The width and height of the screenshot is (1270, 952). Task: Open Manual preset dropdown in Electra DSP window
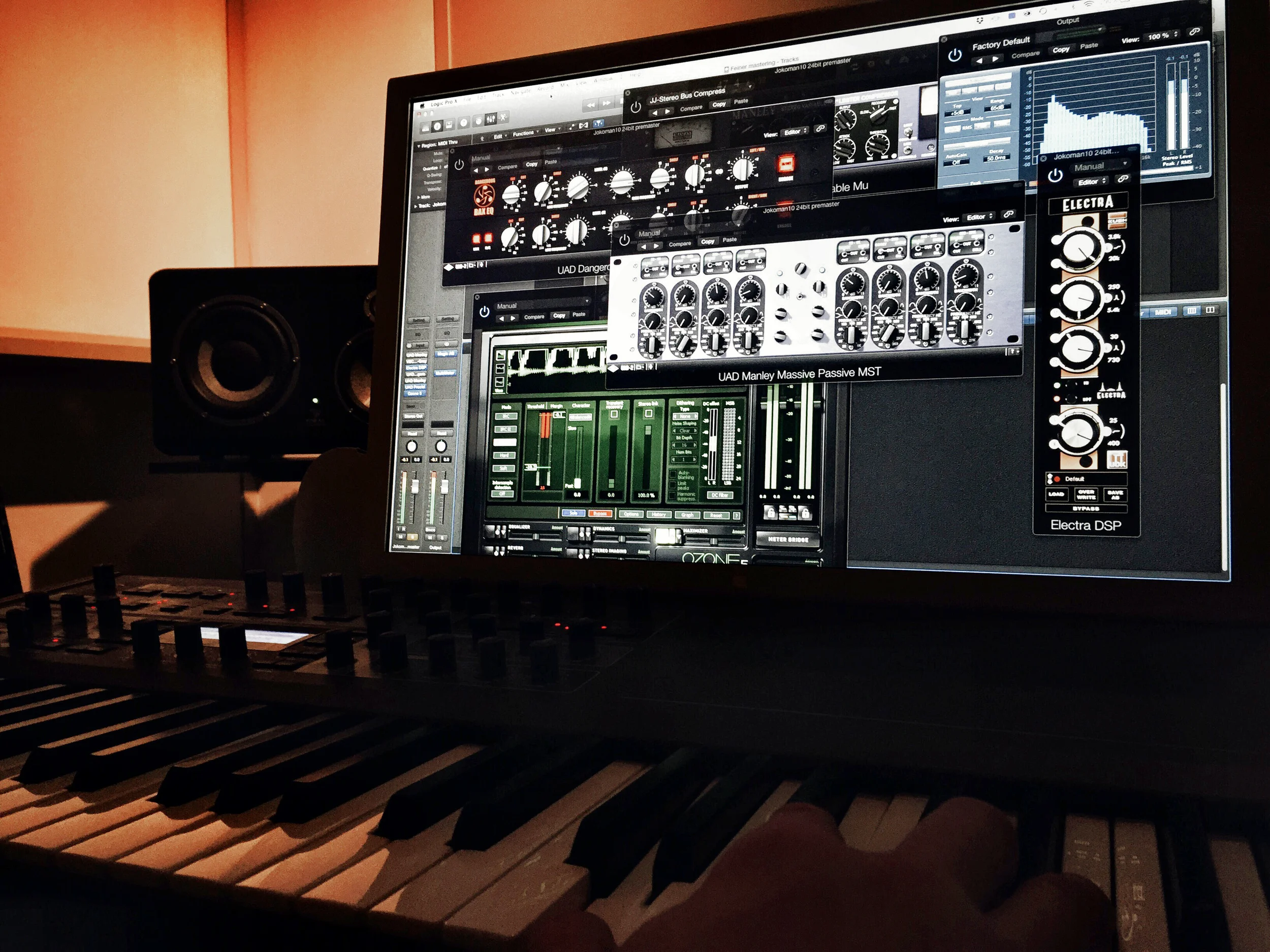point(1100,166)
